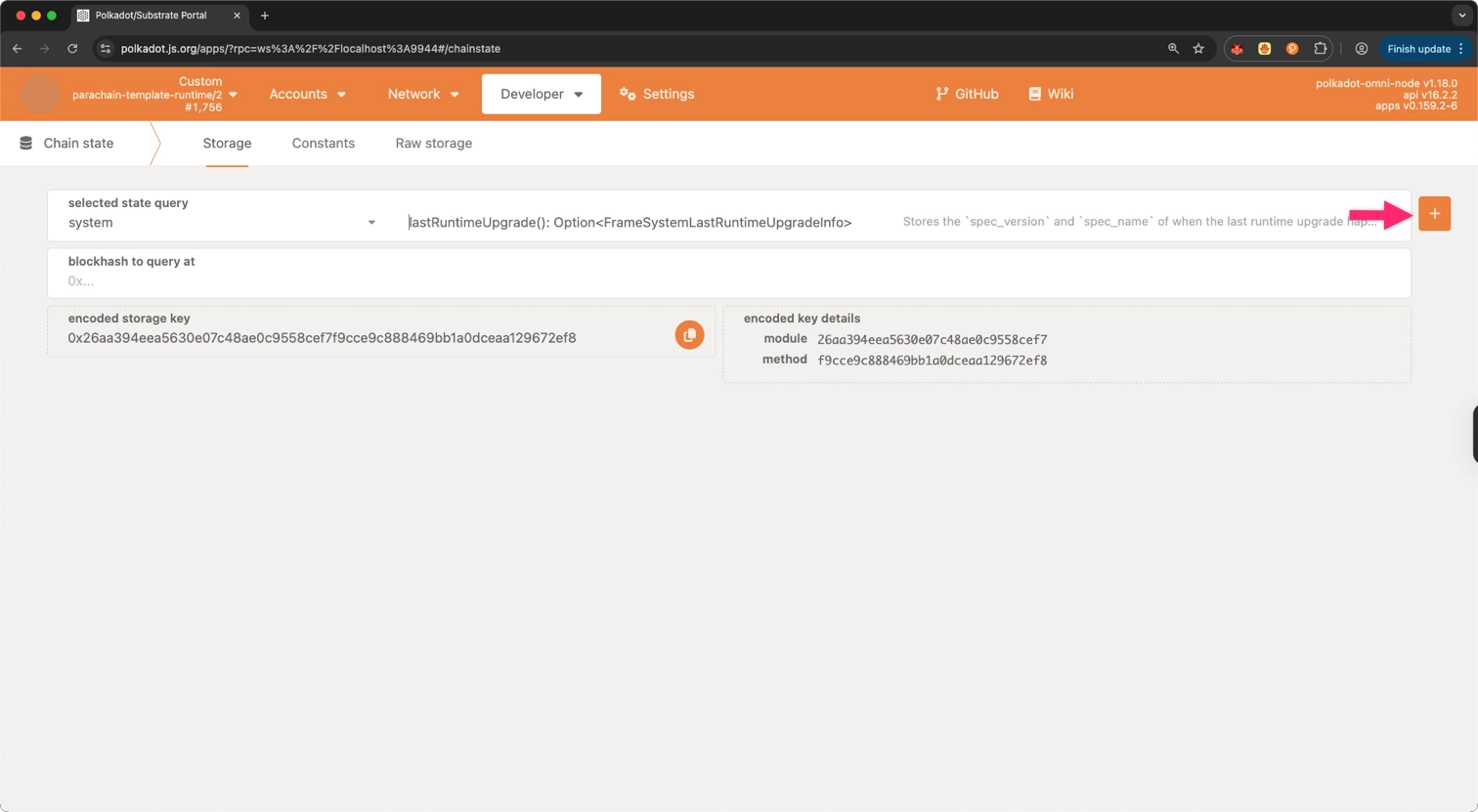Select the method hash f9cce9c8 value
The width and height of the screenshot is (1478, 812).
click(932, 361)
